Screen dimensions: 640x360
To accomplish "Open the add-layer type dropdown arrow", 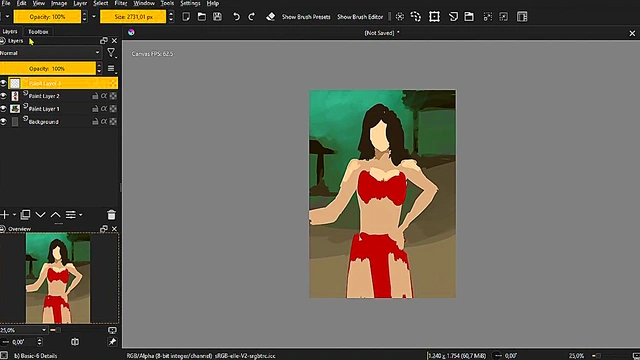I will coord(14,215).
